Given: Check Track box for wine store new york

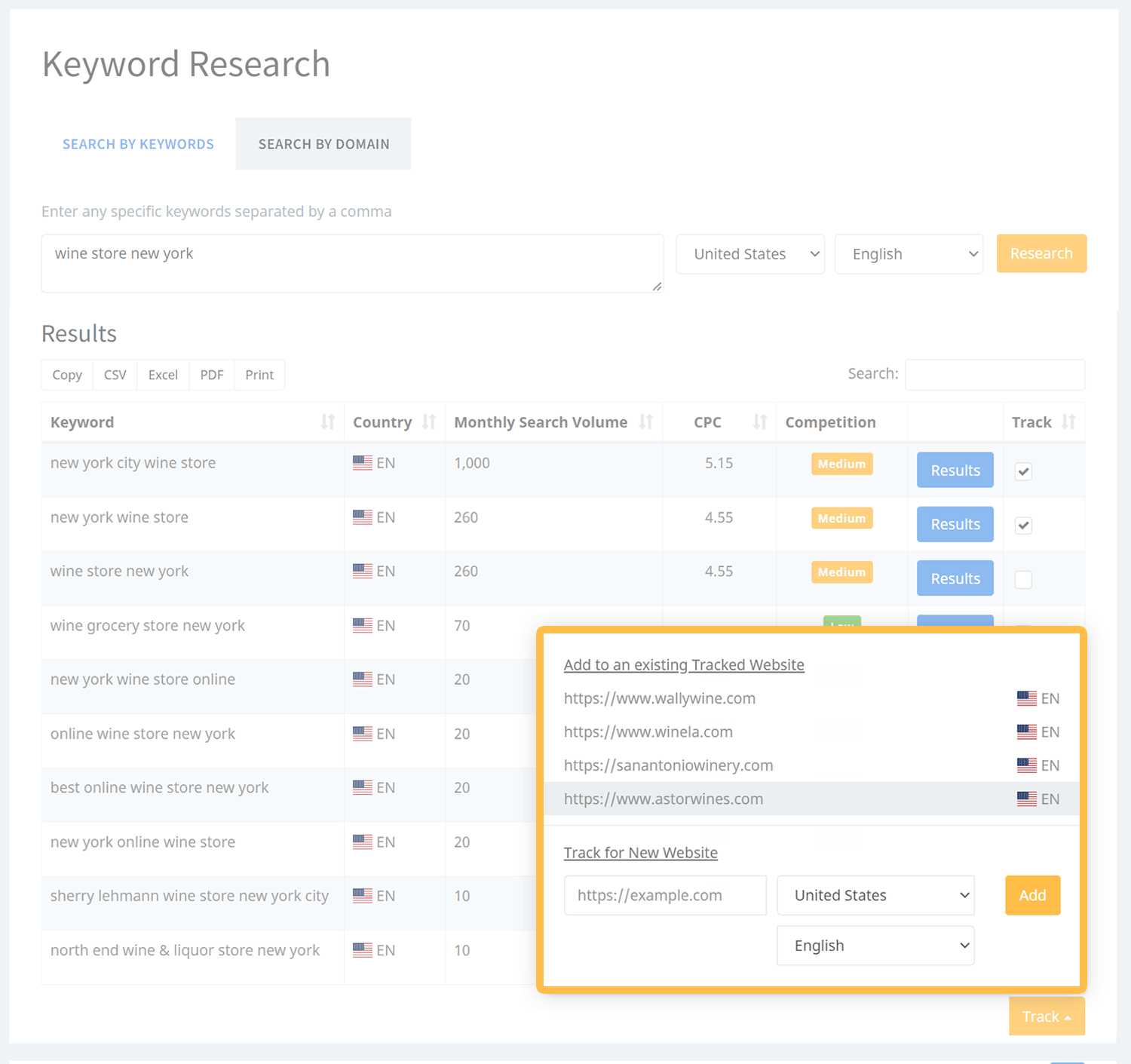Looking at the screenshot, I should [1023, 580].
